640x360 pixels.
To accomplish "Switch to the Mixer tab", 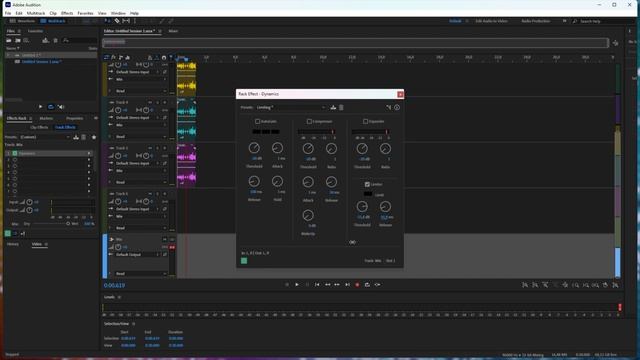I will click(173, 31).
